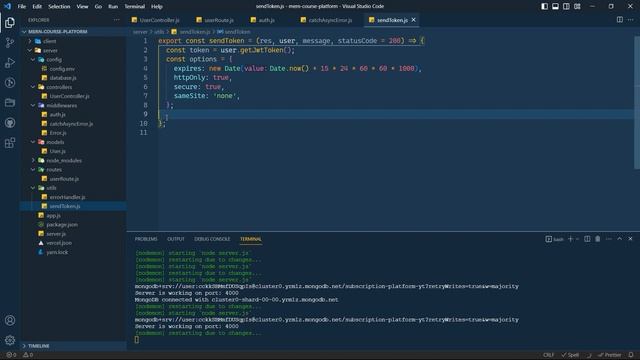This screenshot has height=360, width=640.
Task: Open package.json in the explorer
Action: coord(73,224)
